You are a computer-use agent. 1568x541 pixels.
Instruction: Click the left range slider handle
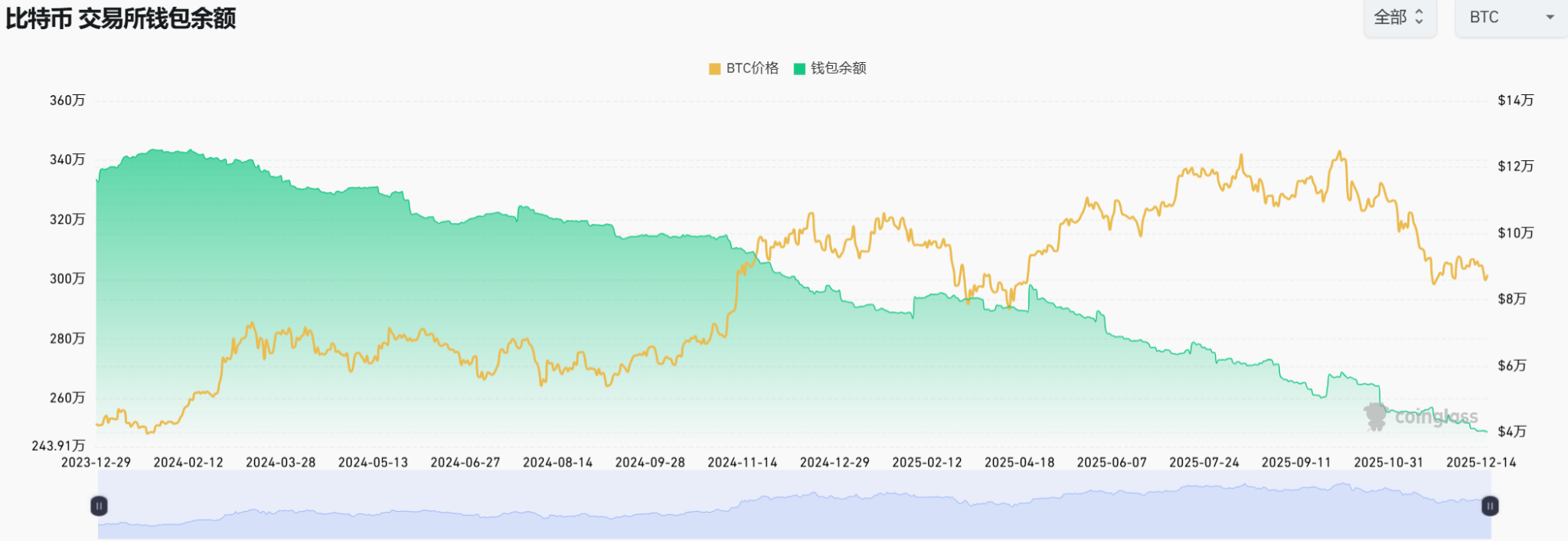pos(99,506)
